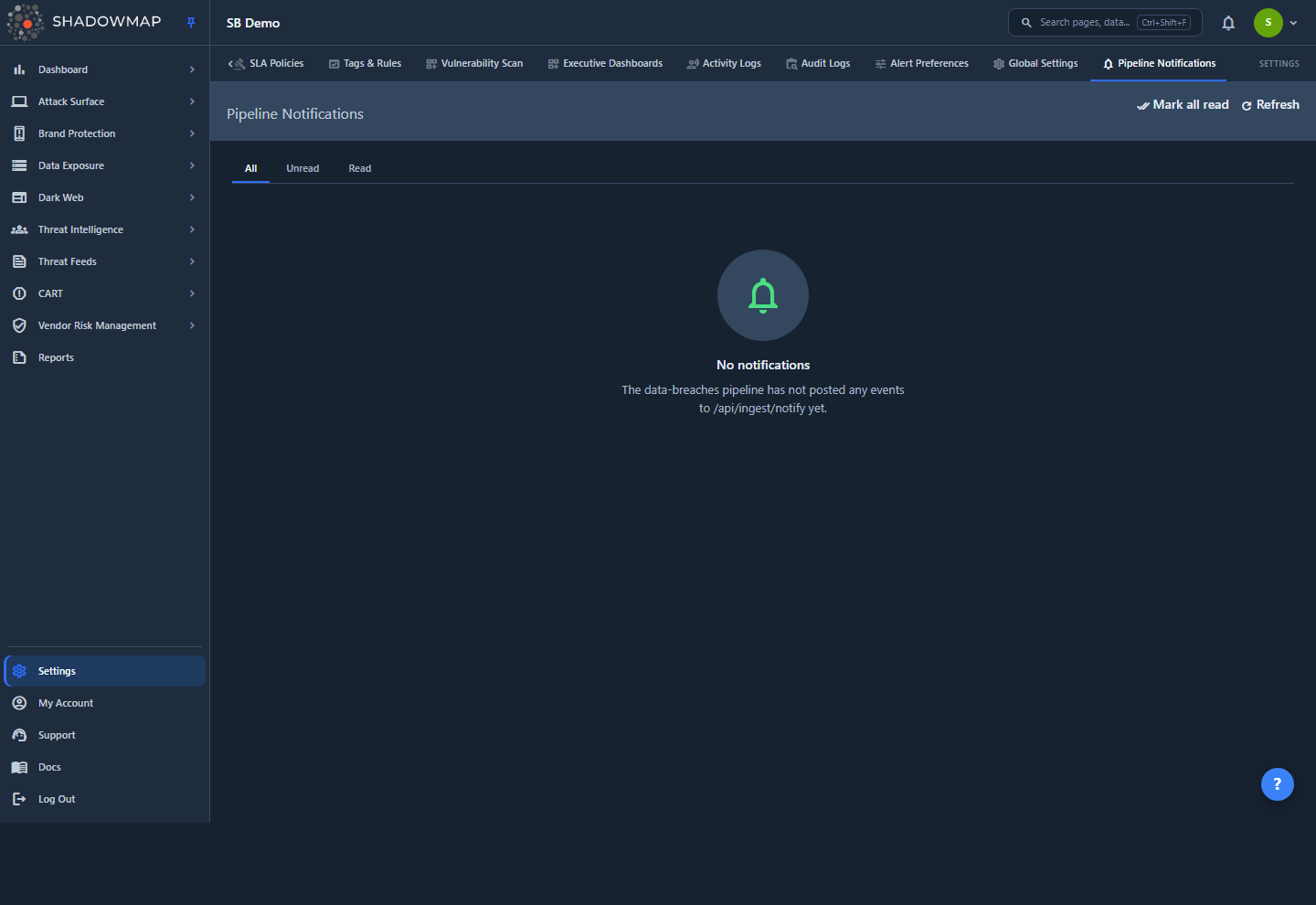Open the user account dropdown arrow
This screenshot has height=905, width=1316.
1293,23
